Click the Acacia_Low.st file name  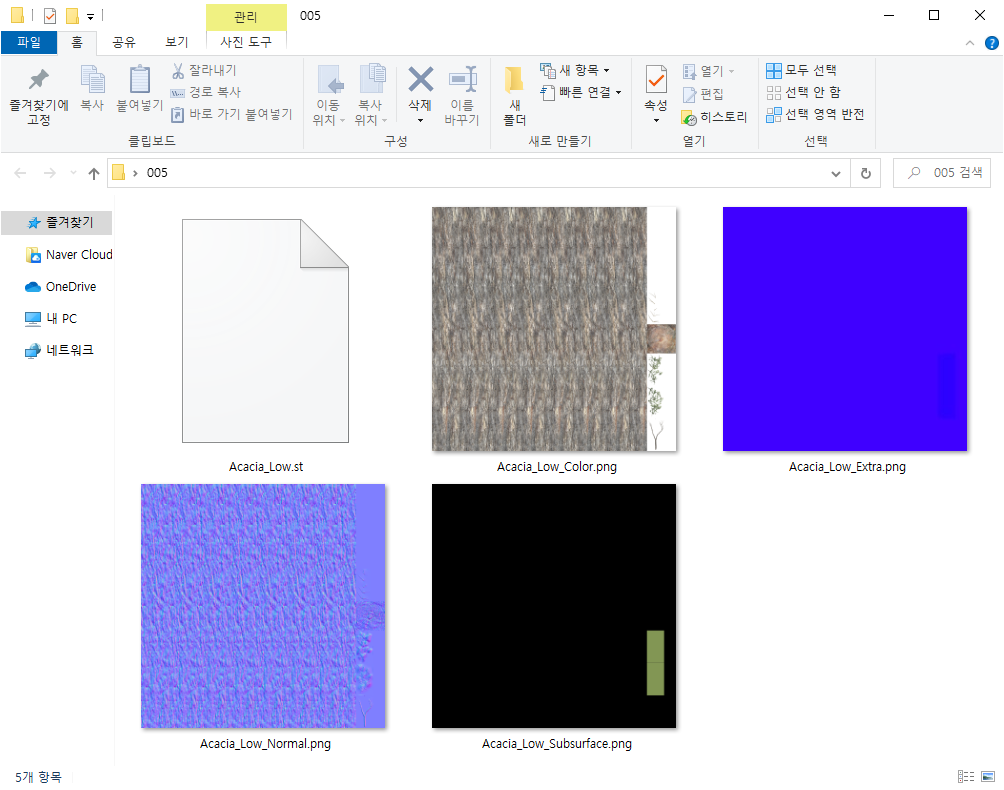tap(266, 467)
